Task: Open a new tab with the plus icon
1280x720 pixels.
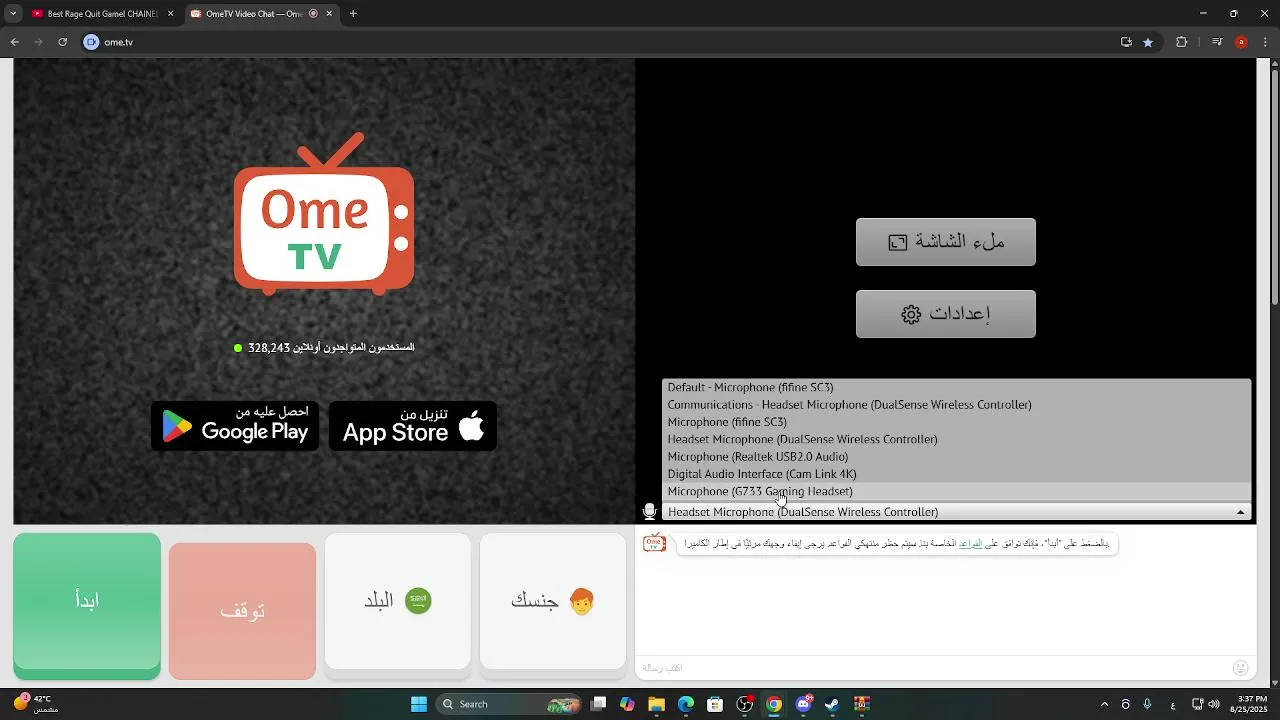Action: click(x=353, y=13)
